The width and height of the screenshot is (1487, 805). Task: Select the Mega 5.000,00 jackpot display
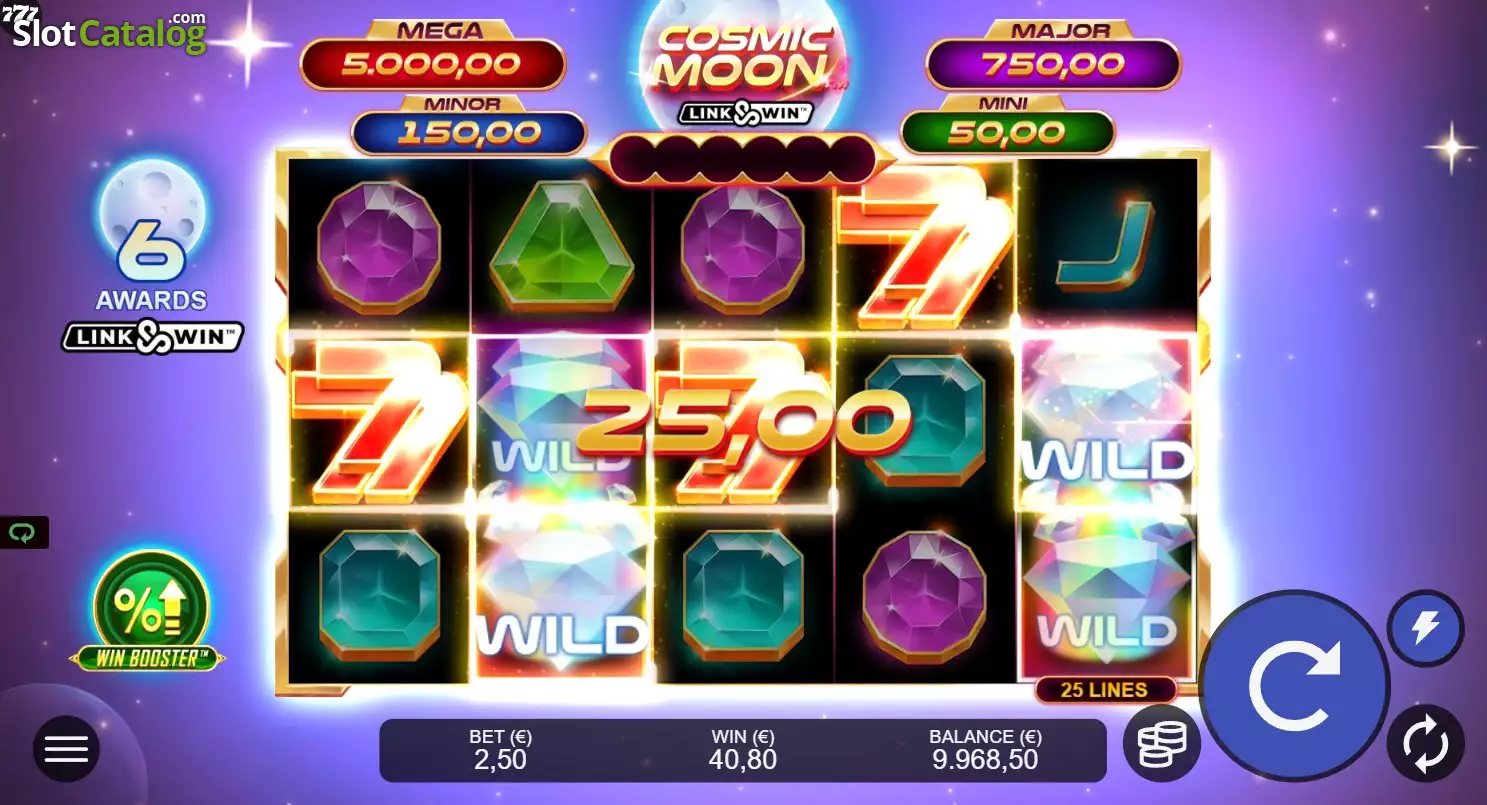pos(432,56)
